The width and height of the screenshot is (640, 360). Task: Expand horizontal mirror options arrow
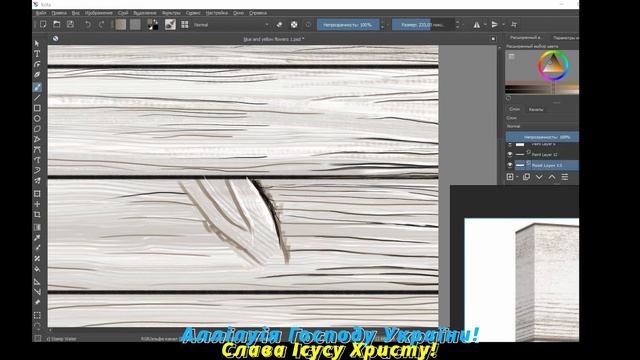pyautogui.click(x=485, y=25)
